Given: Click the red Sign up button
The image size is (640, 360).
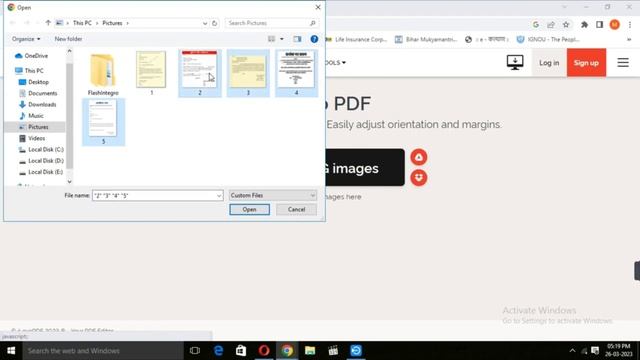Looking at the screenshot, I should [x=586, y=63].
